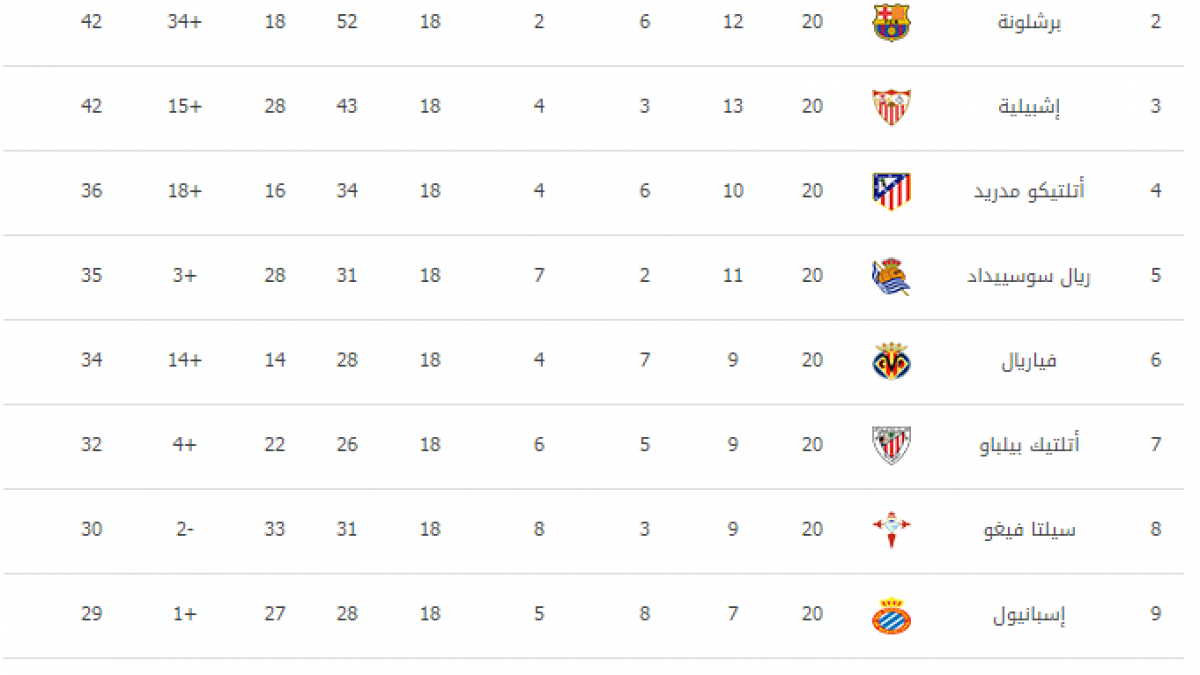Click the Villarreal yellow club crest

(891, 360)
